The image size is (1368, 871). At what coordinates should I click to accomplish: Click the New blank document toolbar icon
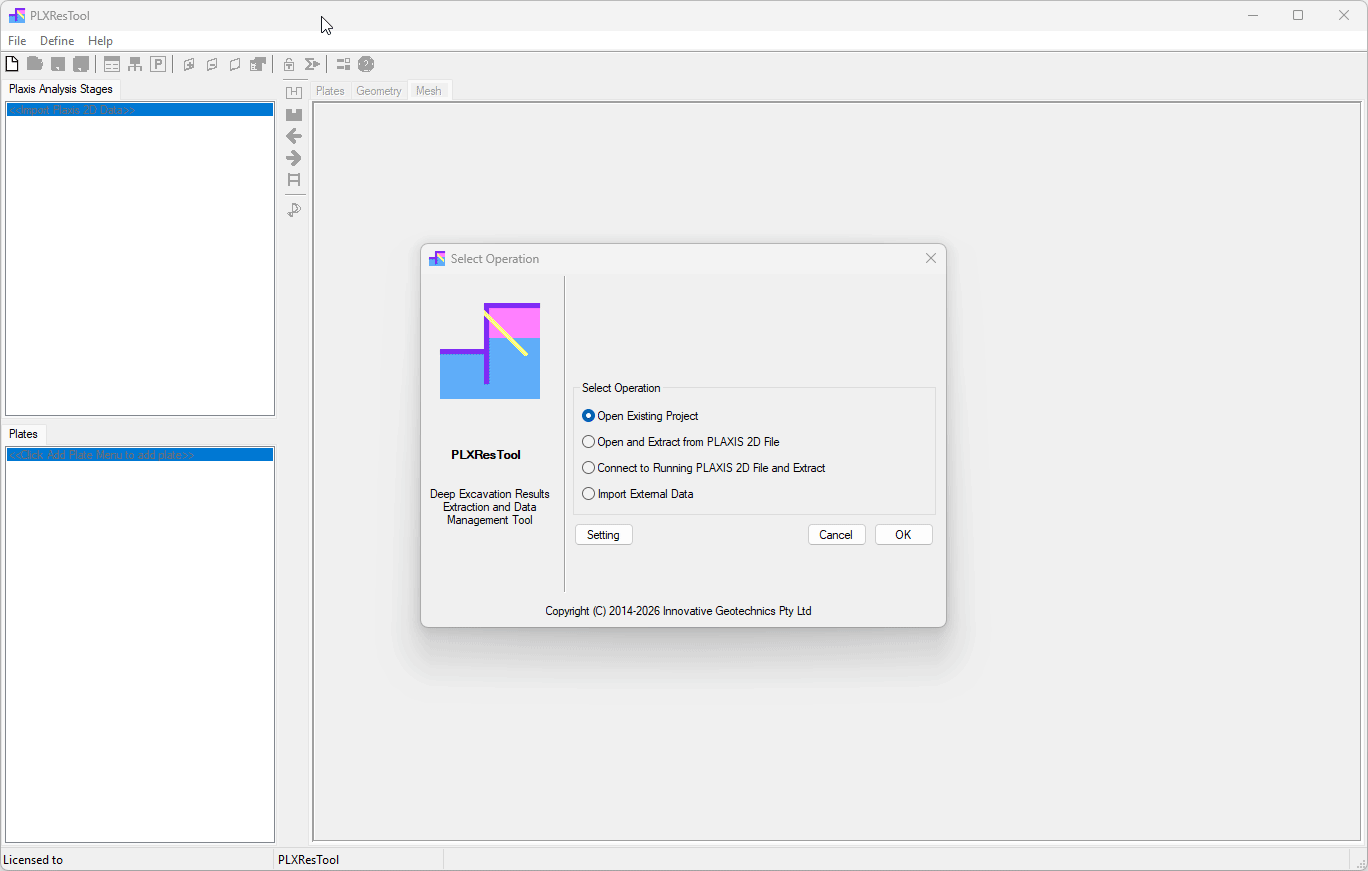[x=12, y=64]
